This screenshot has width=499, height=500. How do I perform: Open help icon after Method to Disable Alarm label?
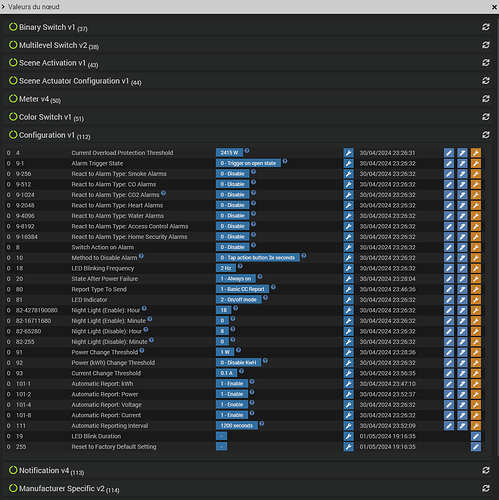click(141, 256)
